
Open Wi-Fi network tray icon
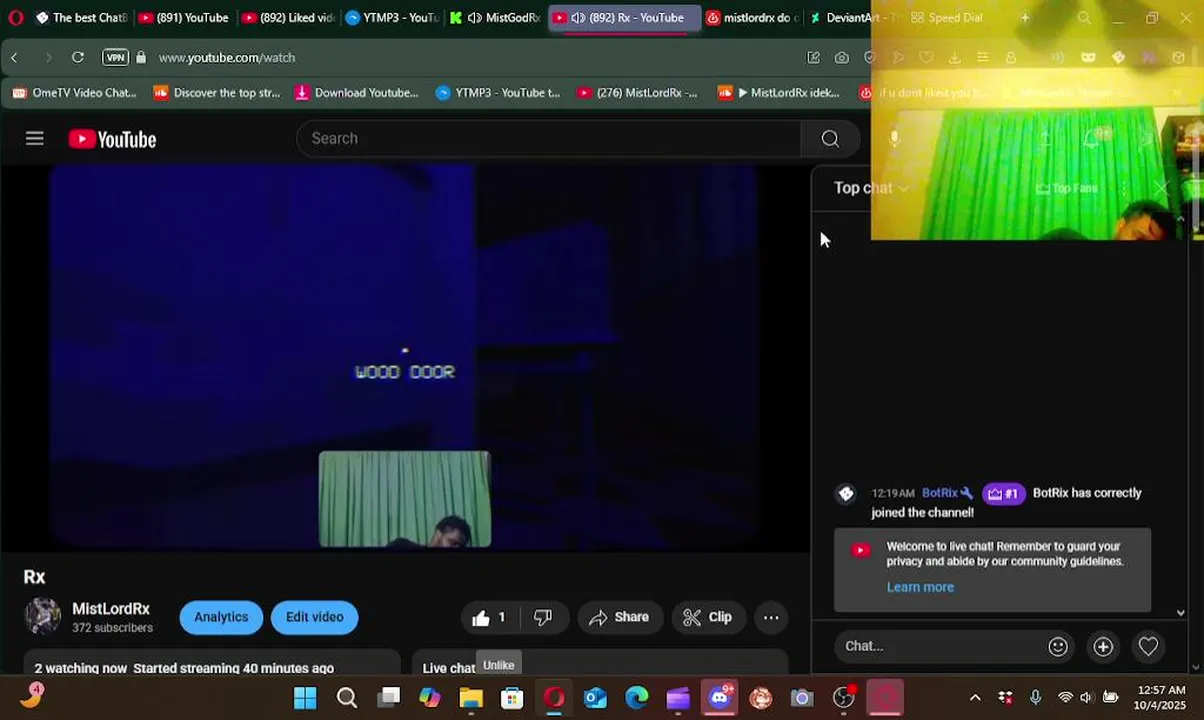tap(1065, 698)
